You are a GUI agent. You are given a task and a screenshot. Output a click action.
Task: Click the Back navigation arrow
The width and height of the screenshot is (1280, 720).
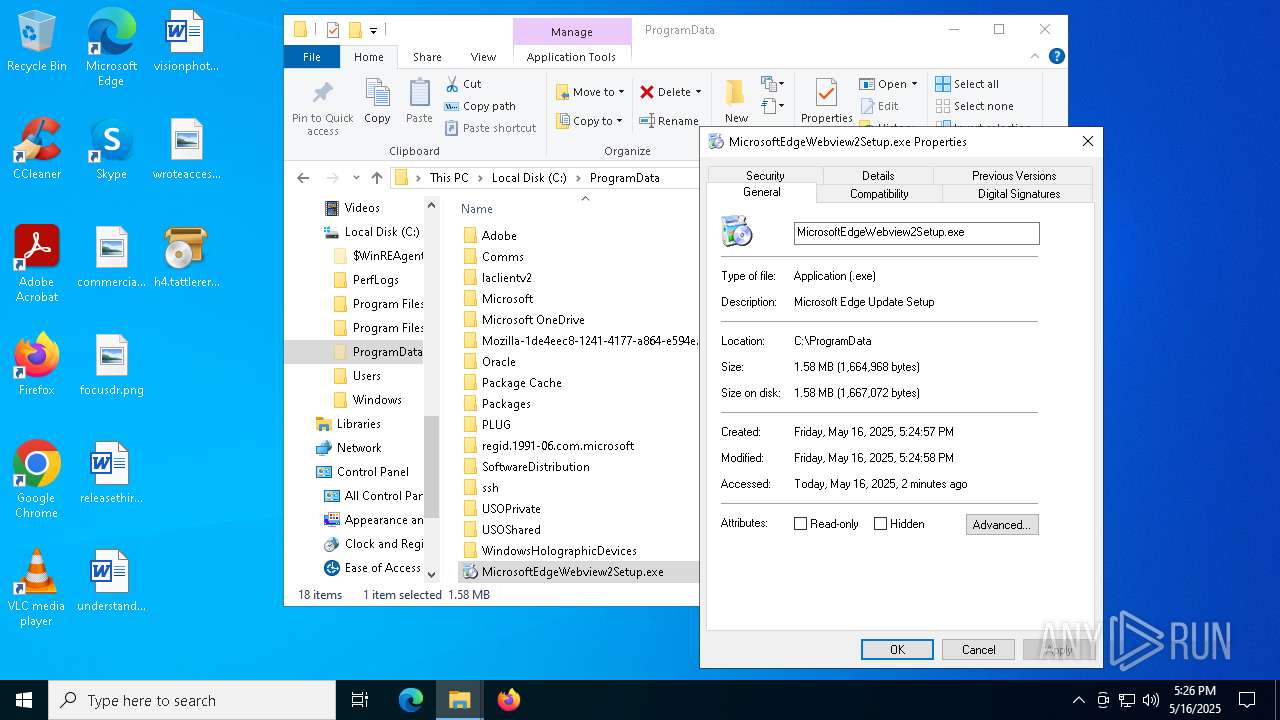[303, 178]
